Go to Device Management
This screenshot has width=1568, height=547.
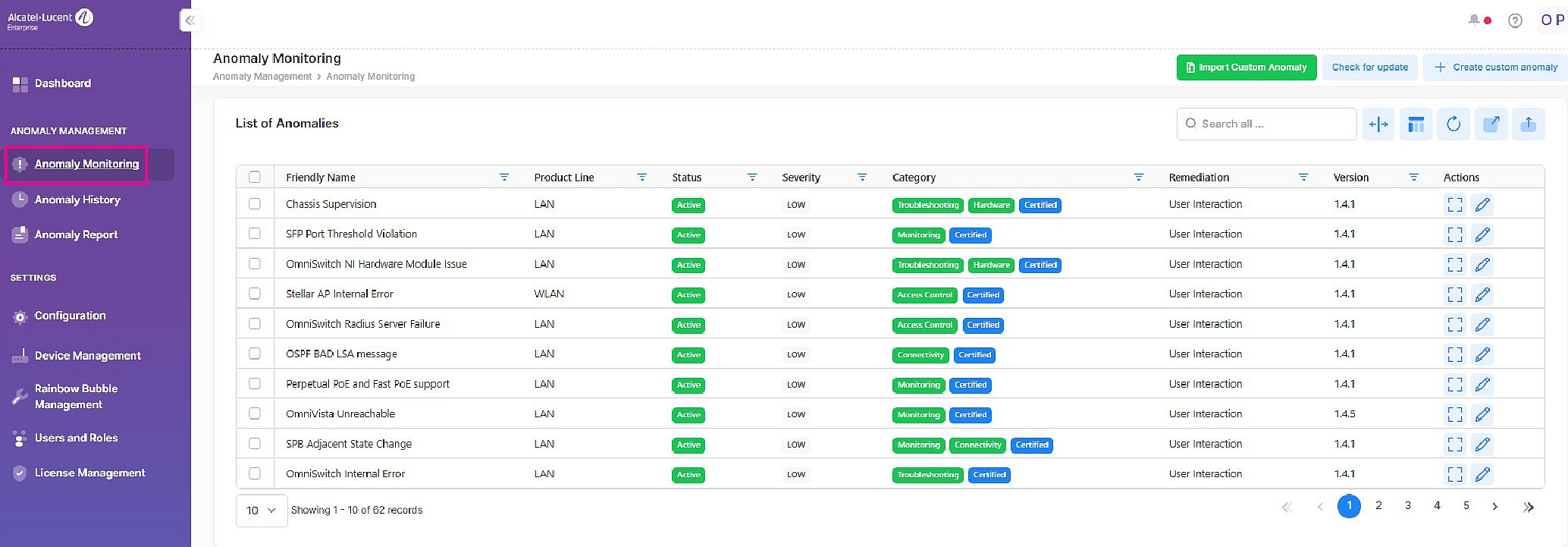[87, 356]
